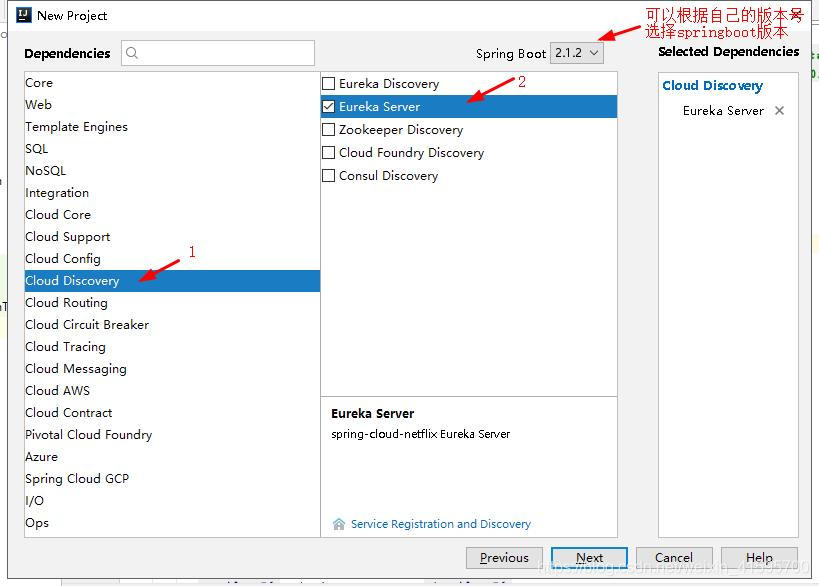Open the Spring Boot version dropdown
819x586 pixels.
[577, 53]
